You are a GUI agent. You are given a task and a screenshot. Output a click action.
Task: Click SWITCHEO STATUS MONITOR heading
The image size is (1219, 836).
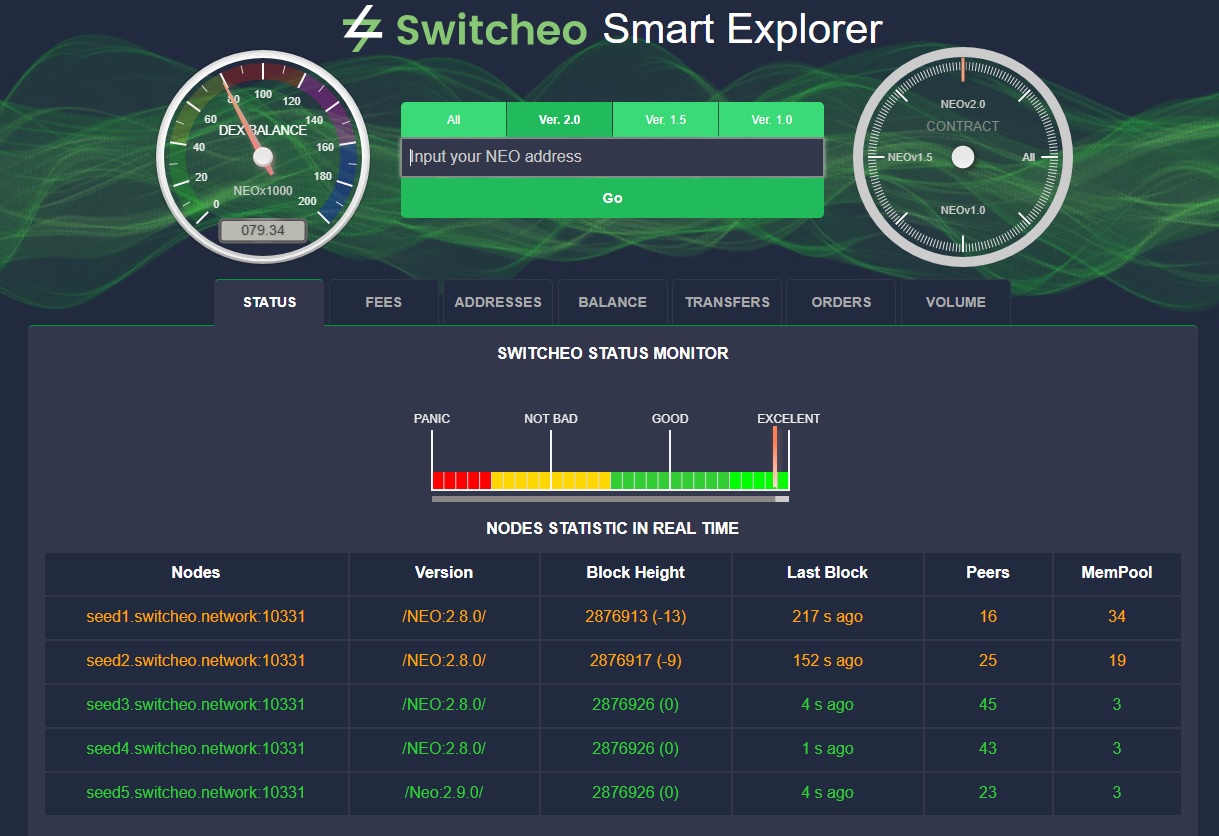coord(613,354)
